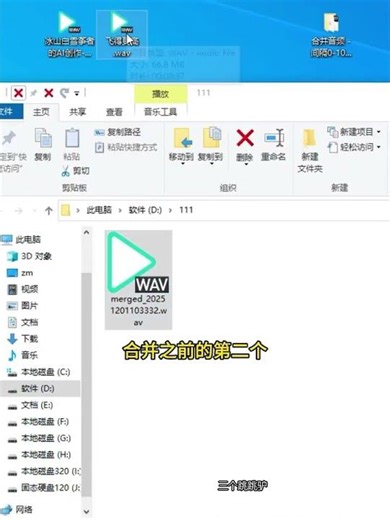Click the undo arrow in quick access toolbar
The image size is (390, 520).
point(64,93)
